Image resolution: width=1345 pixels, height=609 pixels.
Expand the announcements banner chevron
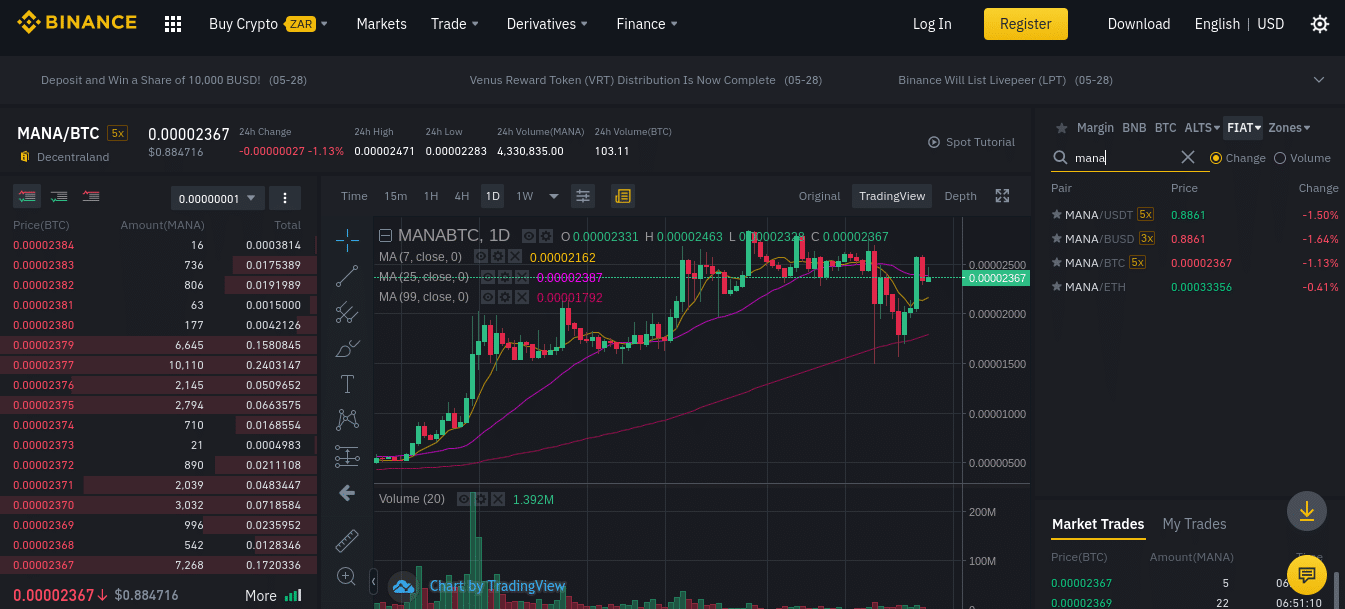1319,80
